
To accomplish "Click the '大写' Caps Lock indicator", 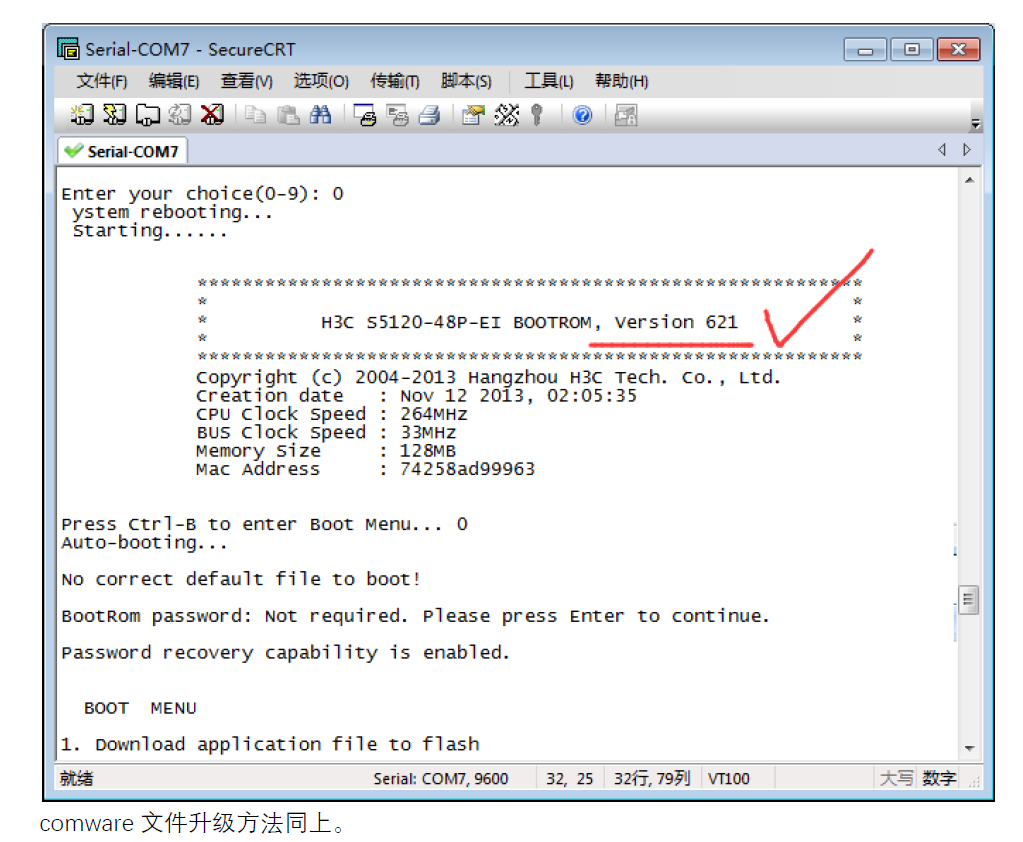I will [x=897, y=778].
